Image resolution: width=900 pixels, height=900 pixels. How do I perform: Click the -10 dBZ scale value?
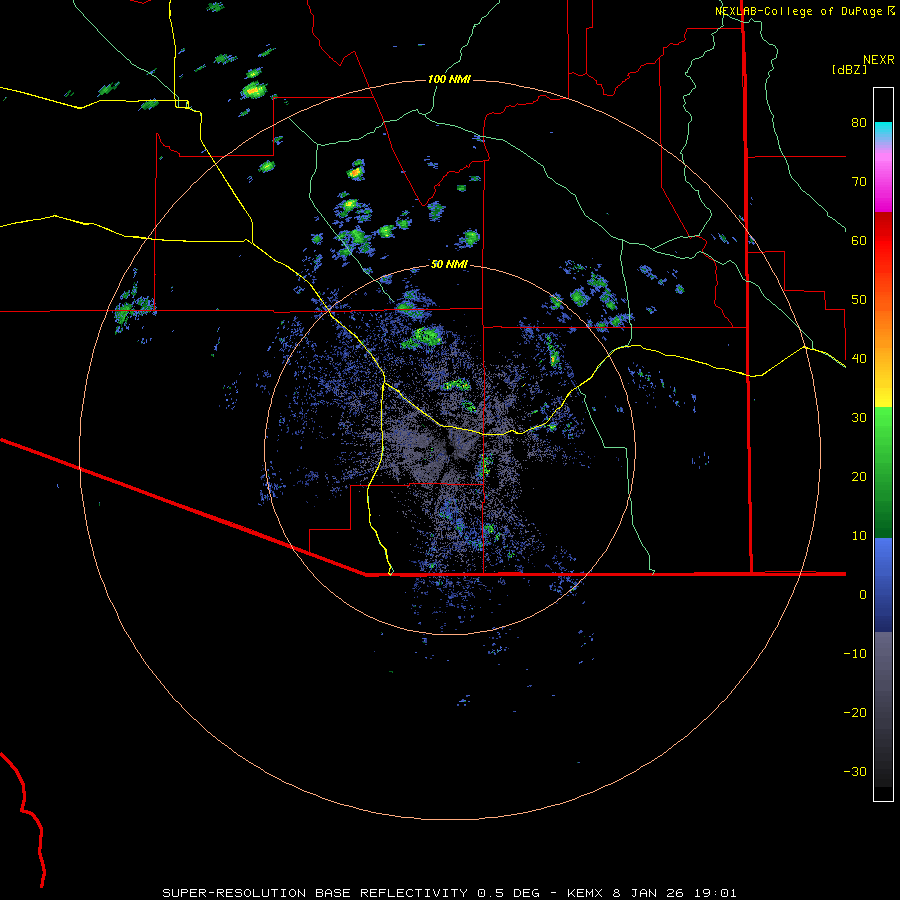855,654
